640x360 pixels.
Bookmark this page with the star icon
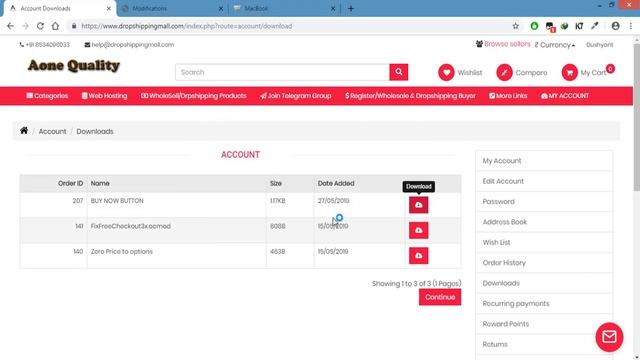pyautogui.click(x=516, y=26)
